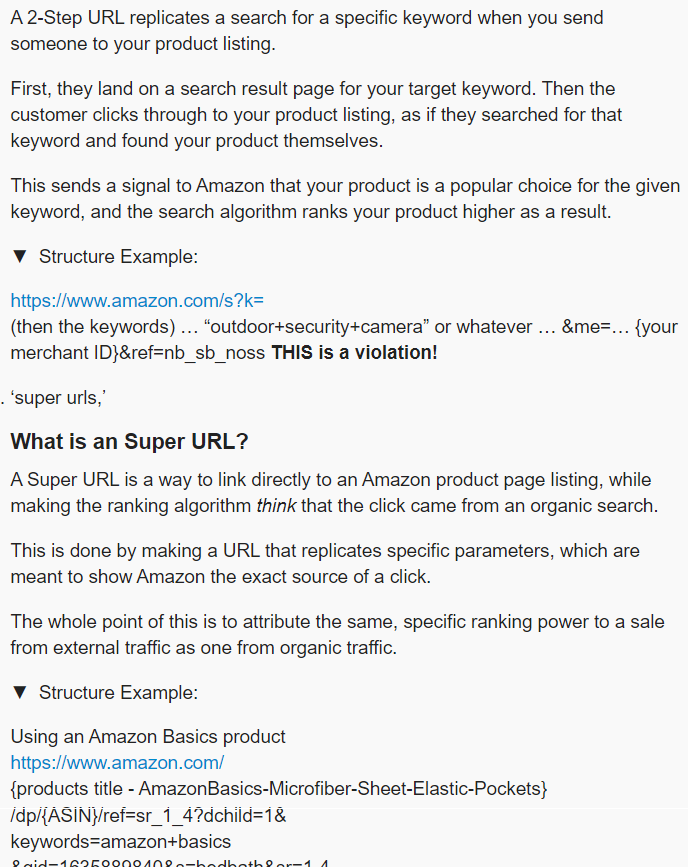Open the amazon.com/s?k= link
Image resolution: width=688 pixels, height=867 pixels.
137,300
